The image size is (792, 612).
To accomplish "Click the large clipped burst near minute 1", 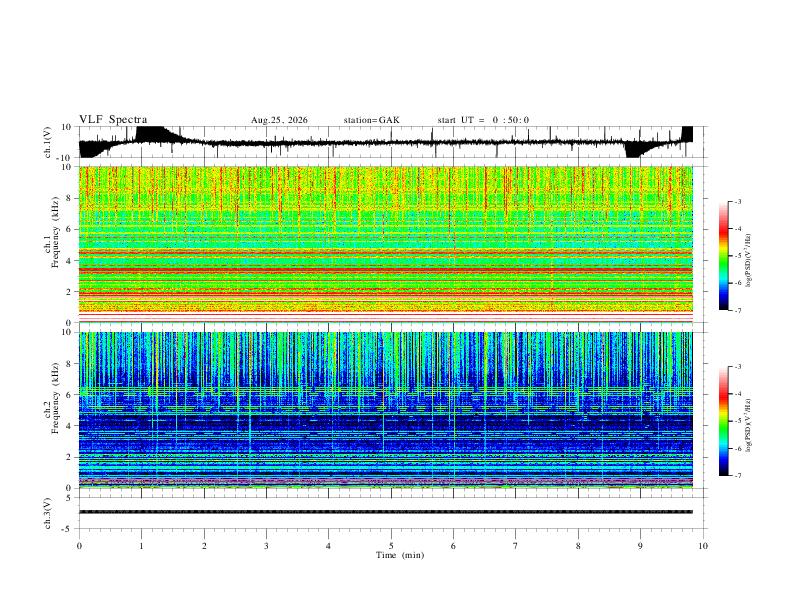I will coord(157,134).
